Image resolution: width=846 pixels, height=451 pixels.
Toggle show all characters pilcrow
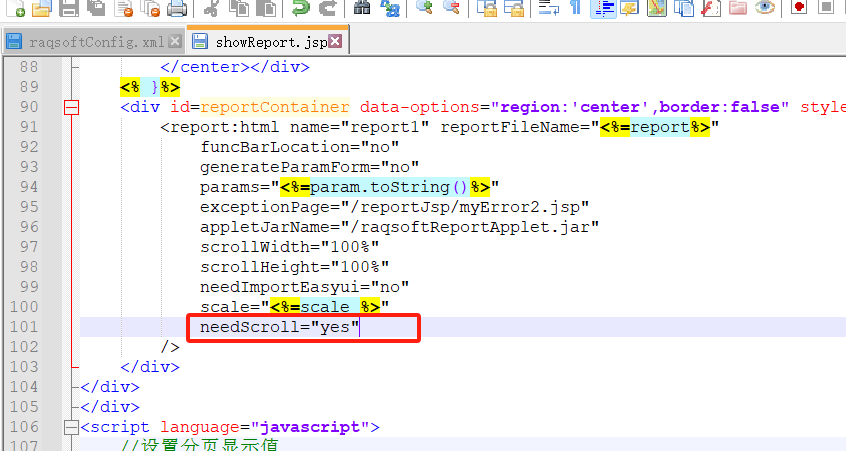pyautogui.click(x=576, y=8)
